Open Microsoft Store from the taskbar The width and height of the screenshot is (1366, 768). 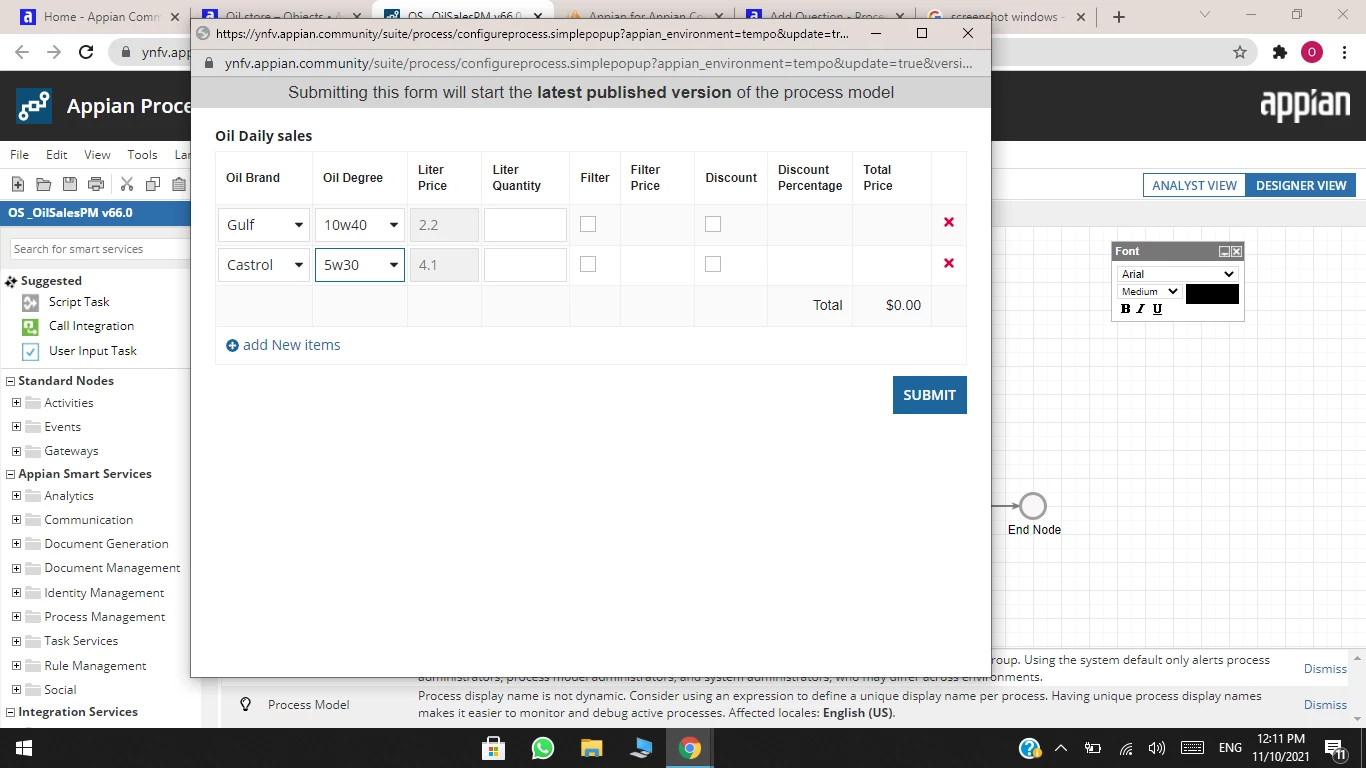pyautogui.click(x=493, y=748)
